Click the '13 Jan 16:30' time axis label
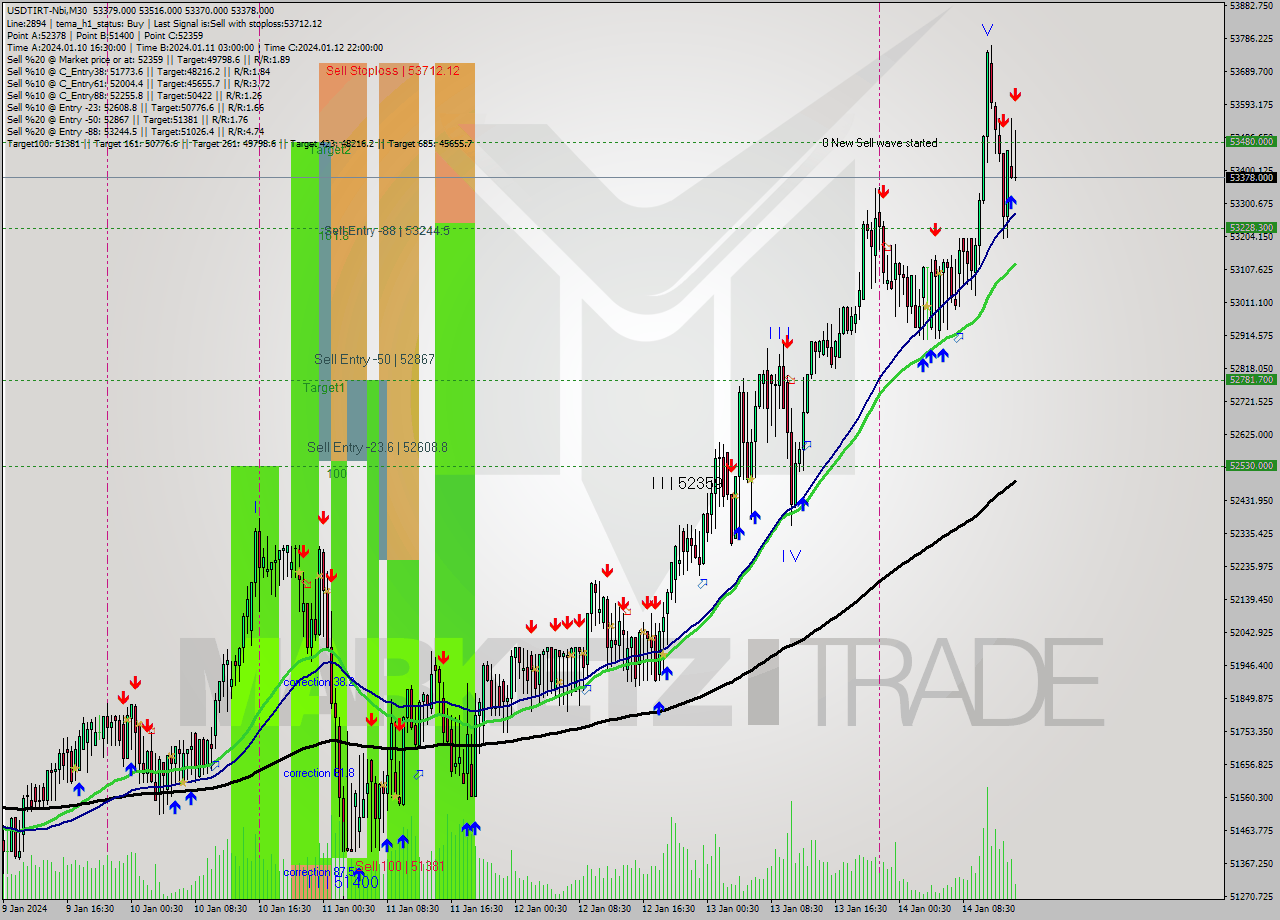This screenshot has height=920, width=1280. pos(860,909)
